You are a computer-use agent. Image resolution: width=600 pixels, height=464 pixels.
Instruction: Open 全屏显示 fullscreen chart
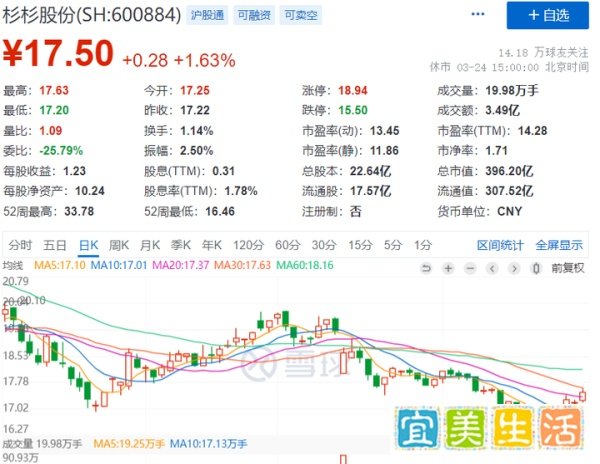point(559,245)
